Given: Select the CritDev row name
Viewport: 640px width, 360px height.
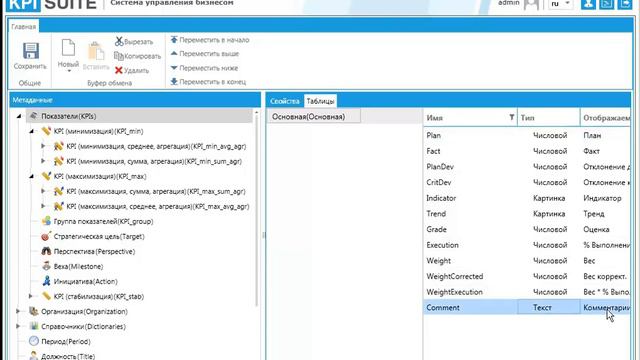Looking at the screenshot, I should [x=439, y=182].
